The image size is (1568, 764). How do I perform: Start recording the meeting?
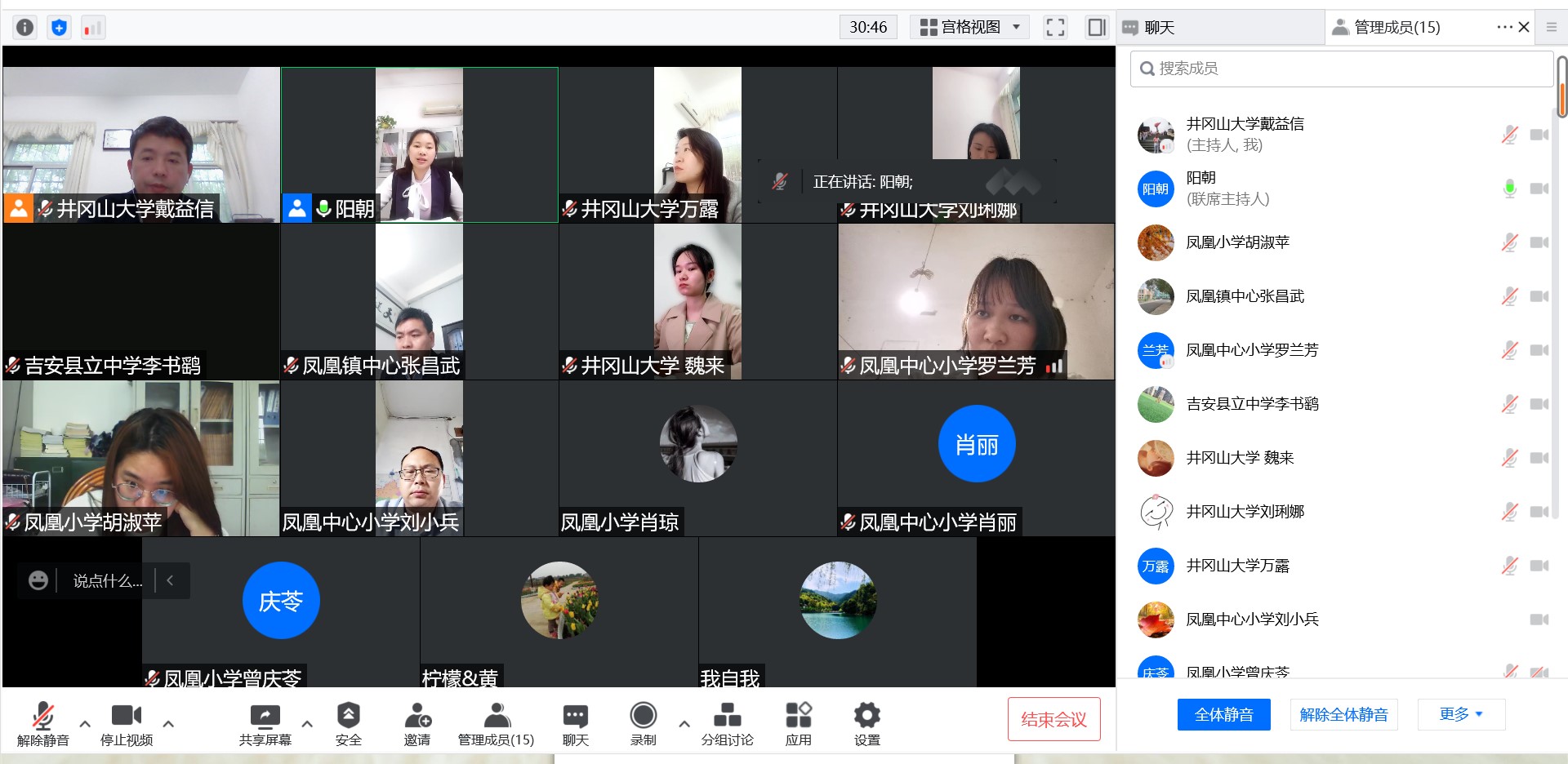[x=643, y=723]
